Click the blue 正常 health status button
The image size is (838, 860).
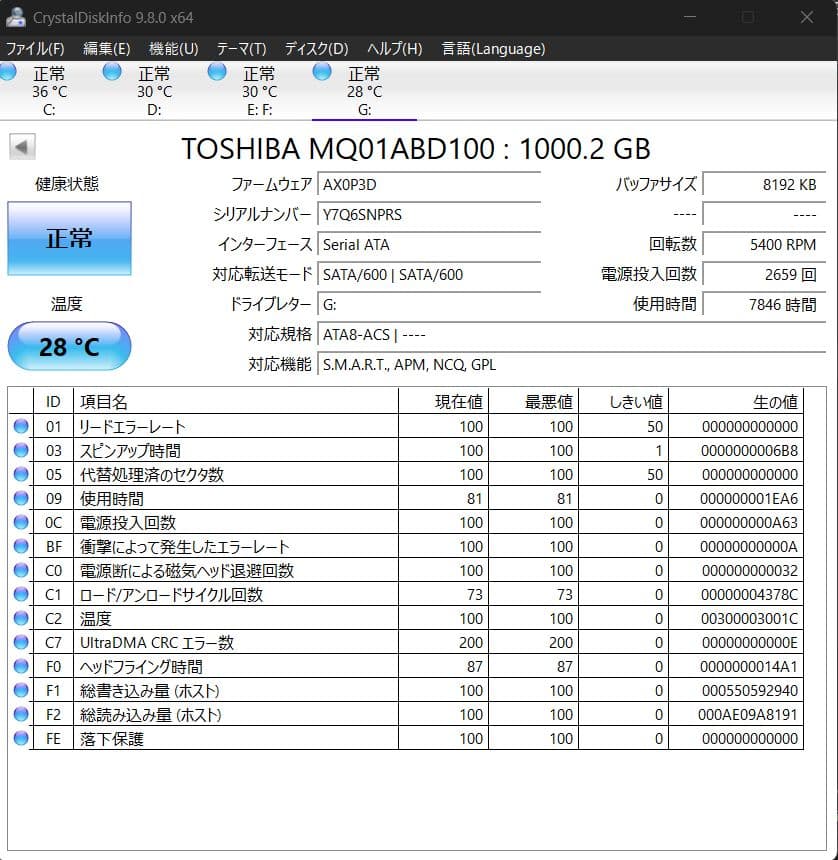click(x=70, y=238)
